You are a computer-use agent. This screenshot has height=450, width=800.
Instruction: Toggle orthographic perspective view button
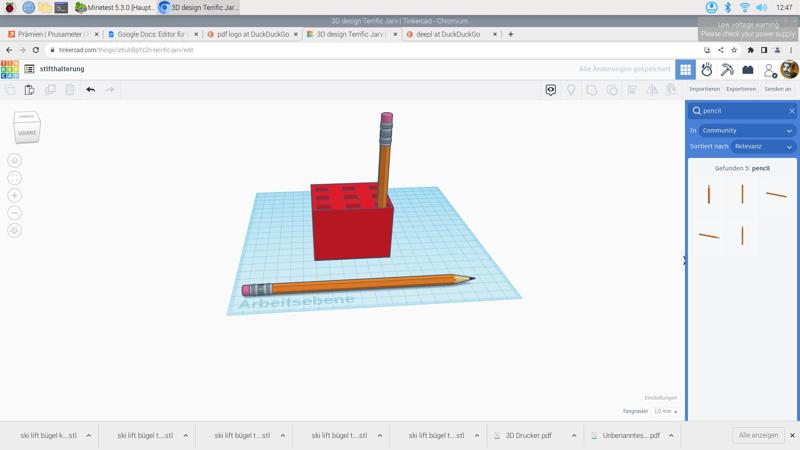pyautogui.click(x=14, y=231)
